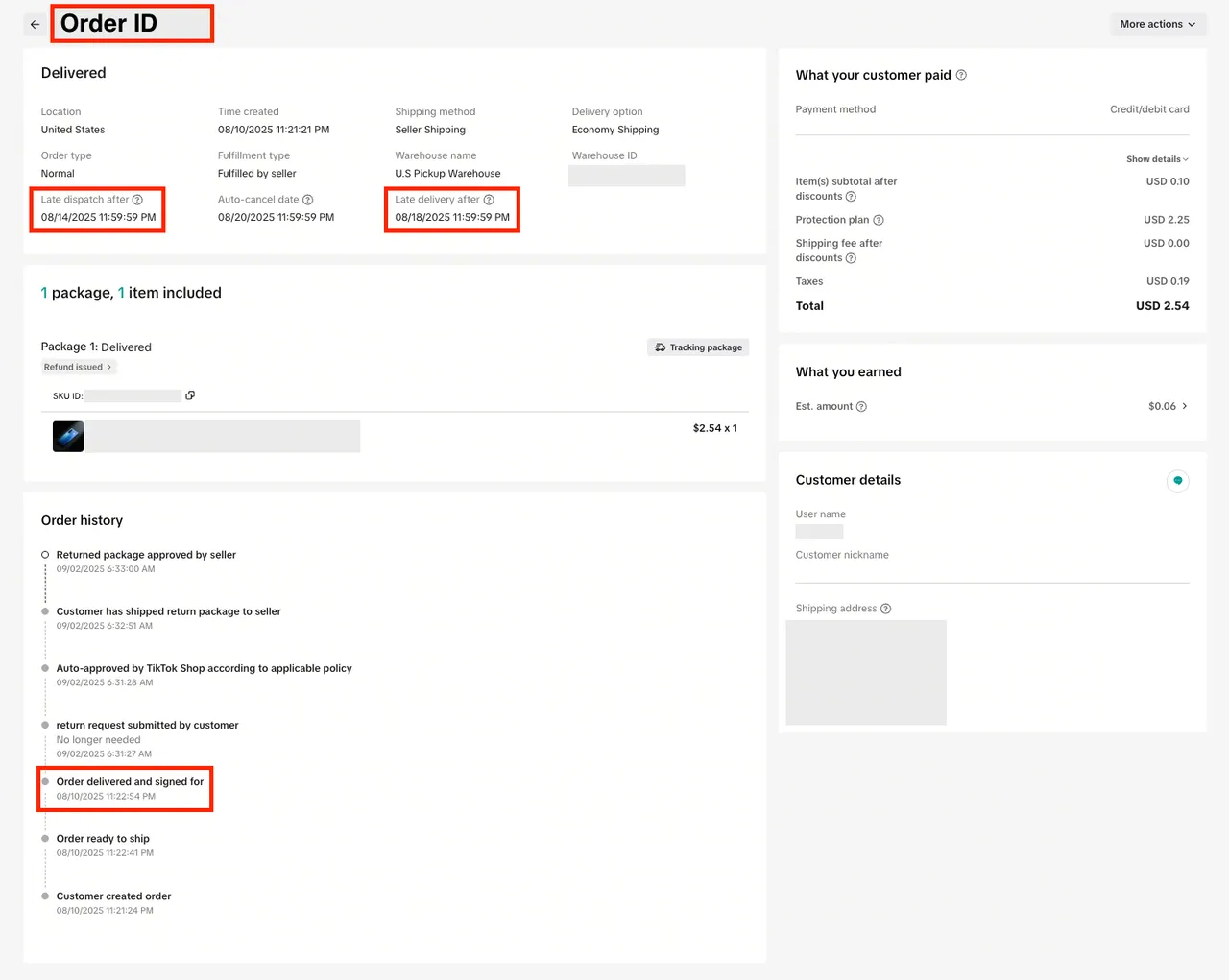Select 'Auto-approved by TikTok Shop' history entry
Image resolution: width=1229 pixels, height=980 pixels.
pos(205,668)
